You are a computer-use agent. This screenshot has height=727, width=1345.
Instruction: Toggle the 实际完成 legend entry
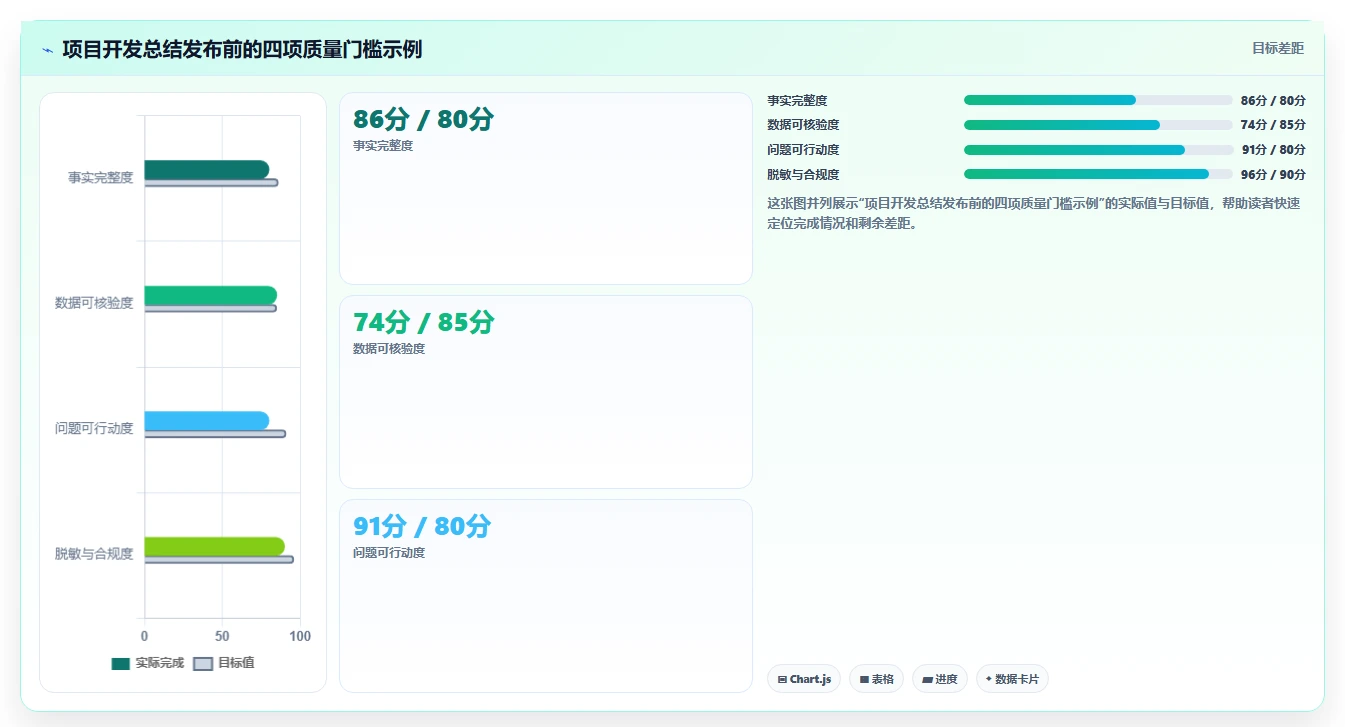coord(148,663)
